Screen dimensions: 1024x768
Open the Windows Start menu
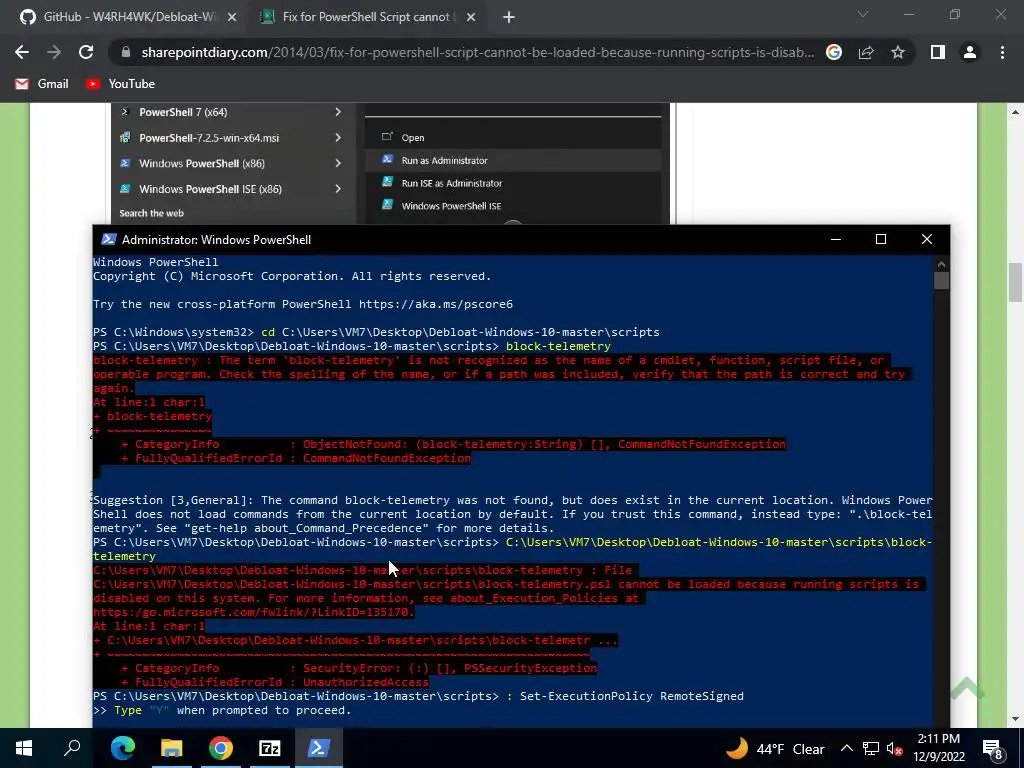(x=24, y=748)
